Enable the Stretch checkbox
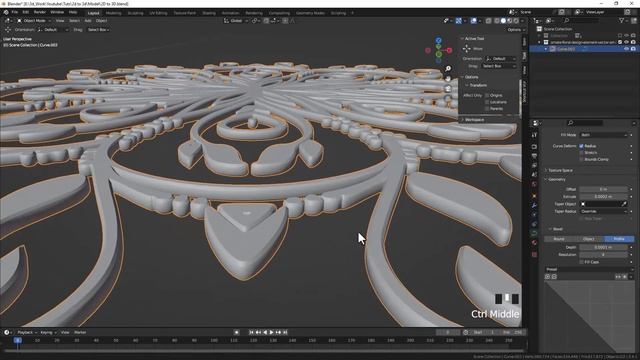The height and width of the screenshot is (360, 640). (581, 153)
